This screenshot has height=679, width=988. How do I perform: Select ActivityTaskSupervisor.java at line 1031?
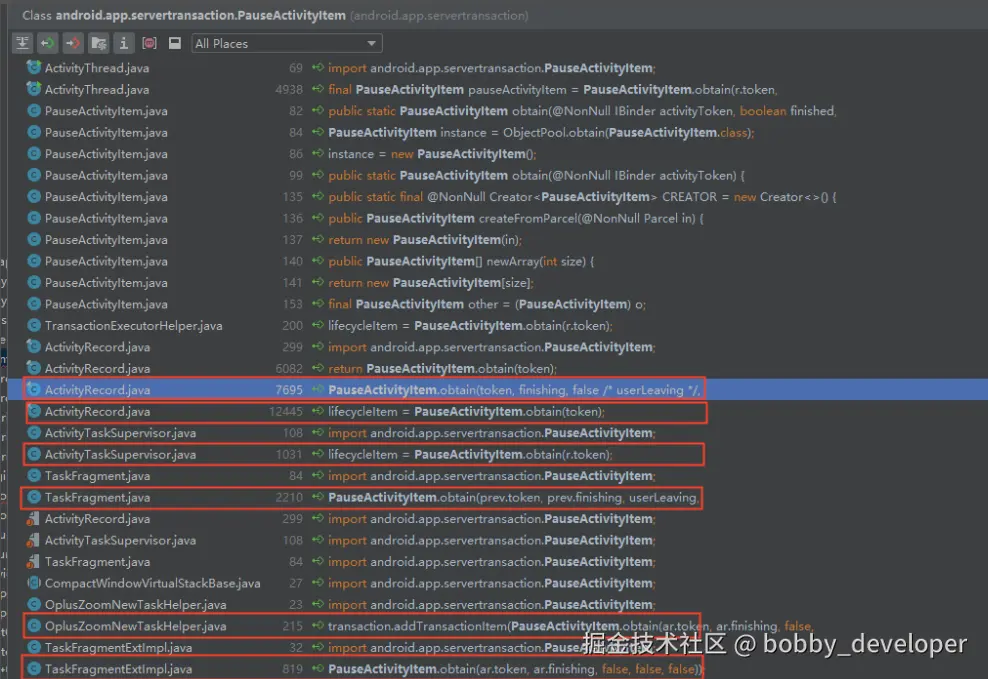[x=120, y=454]
